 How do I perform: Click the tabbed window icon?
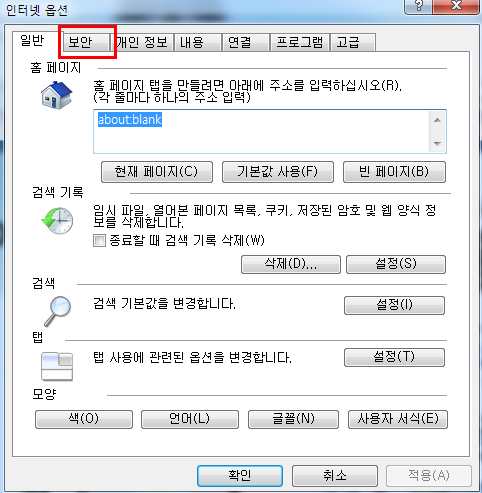coord(57,367)
